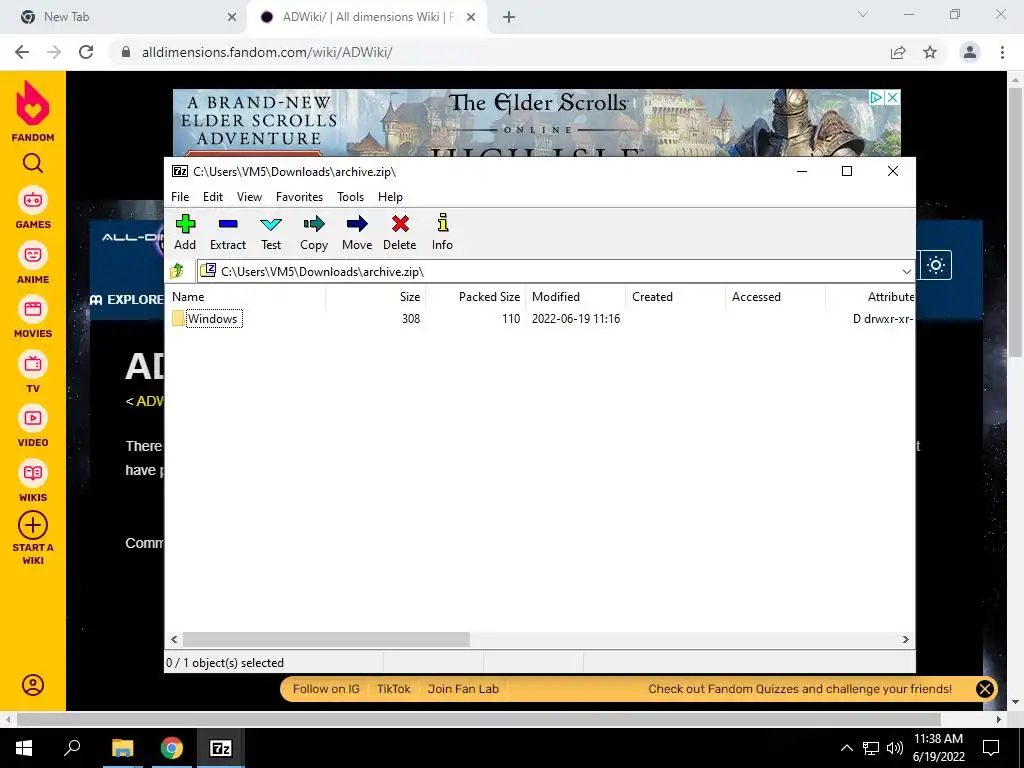Close the Elder Scrolls ad
1024x768 pixels.
[x=893, y=97]
